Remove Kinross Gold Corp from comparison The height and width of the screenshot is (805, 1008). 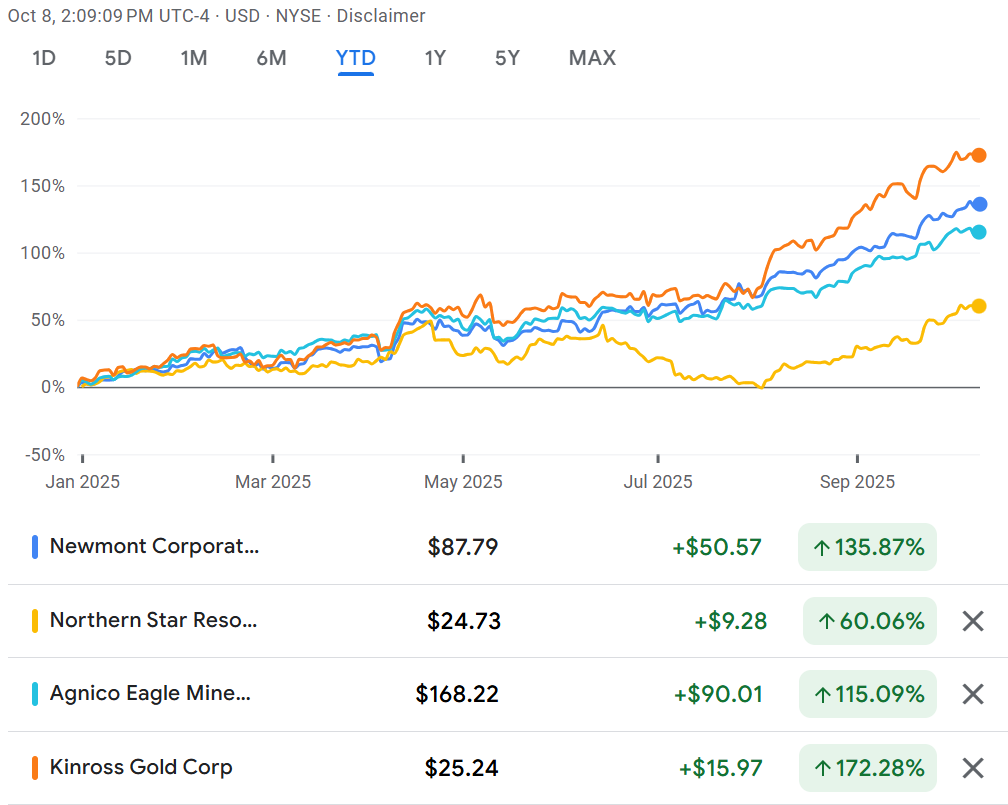[972, 768]
